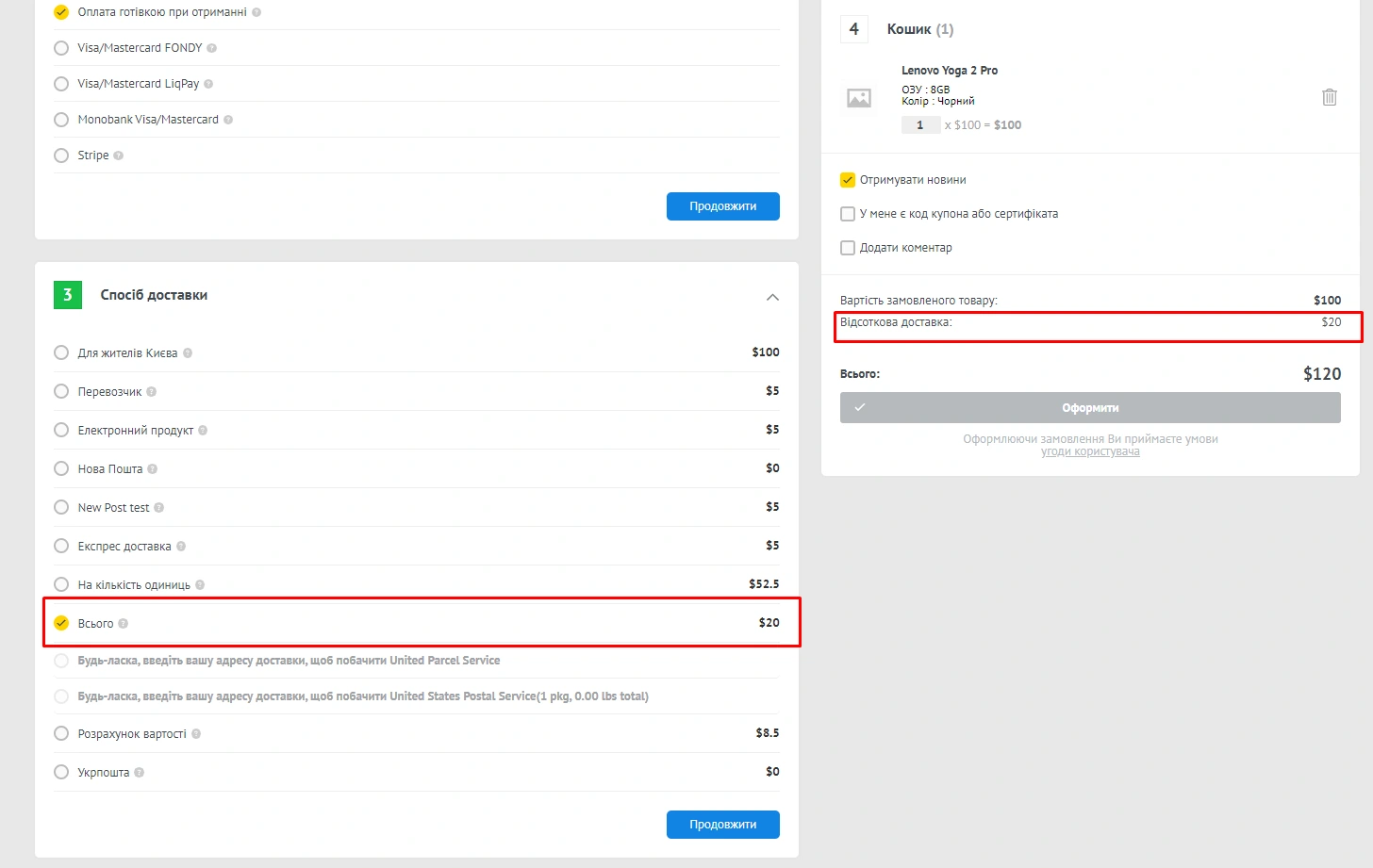1373x868 pixels.
Task: Collapse the Спосіб доставки section
Action: coord(772,297)
